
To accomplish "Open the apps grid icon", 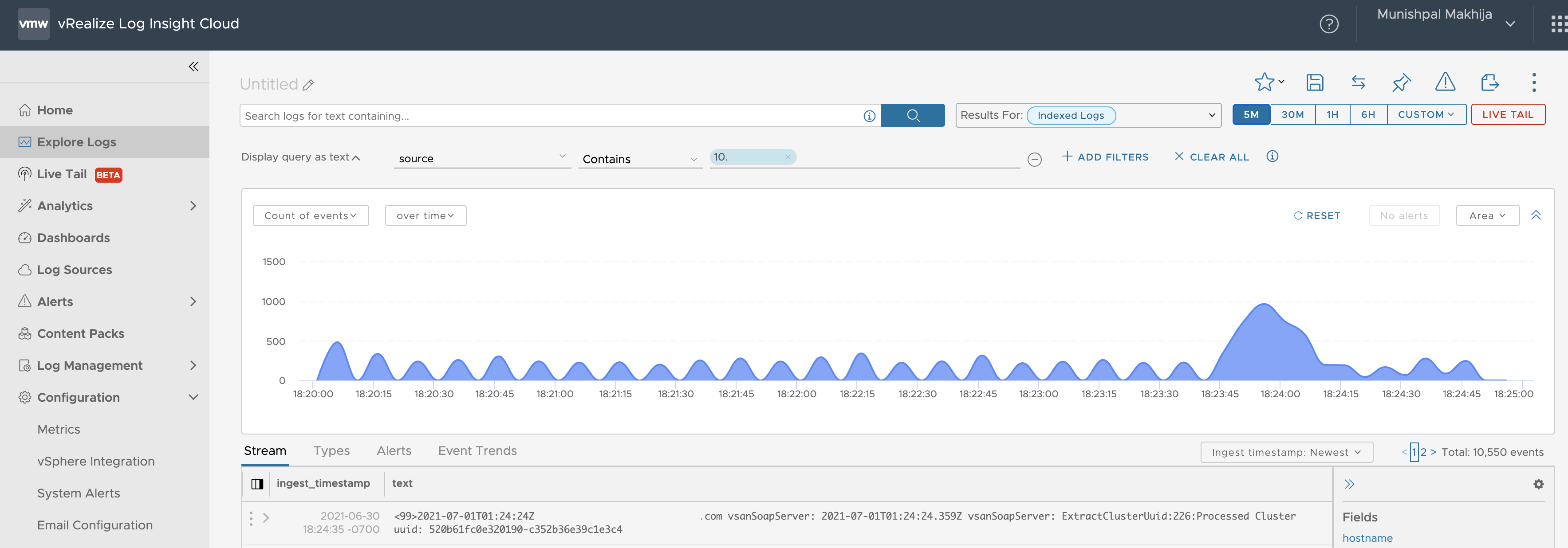I will click(1559, 24).
